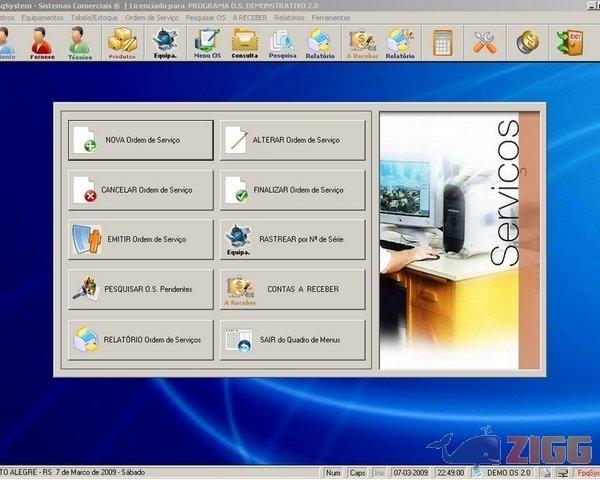Open the calculator toolbar icon
This screenshot has height=480, width=600.
coord(443,43)
